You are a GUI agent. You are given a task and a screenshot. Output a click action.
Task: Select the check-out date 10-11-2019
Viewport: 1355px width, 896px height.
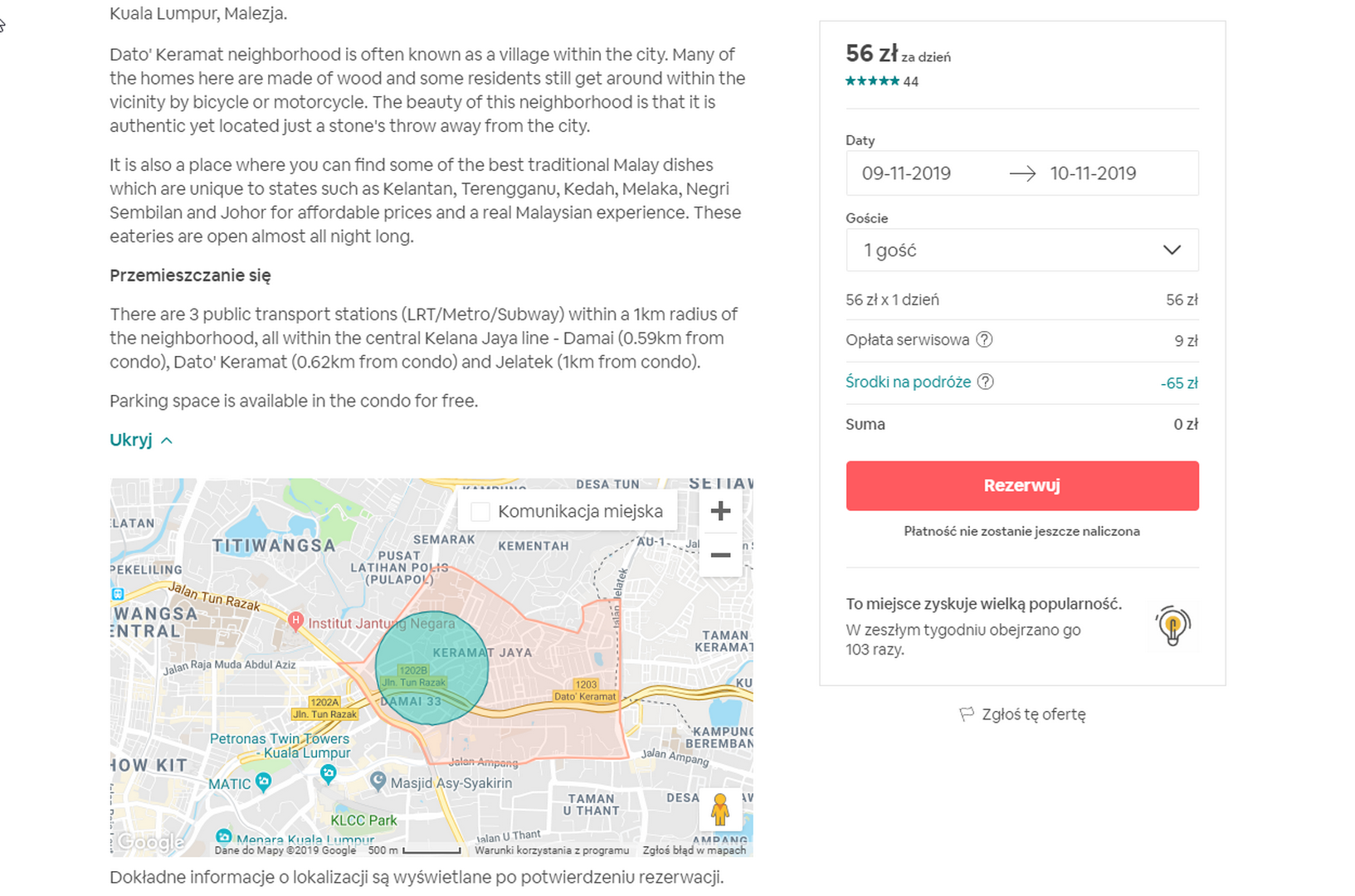point(1093,173)
